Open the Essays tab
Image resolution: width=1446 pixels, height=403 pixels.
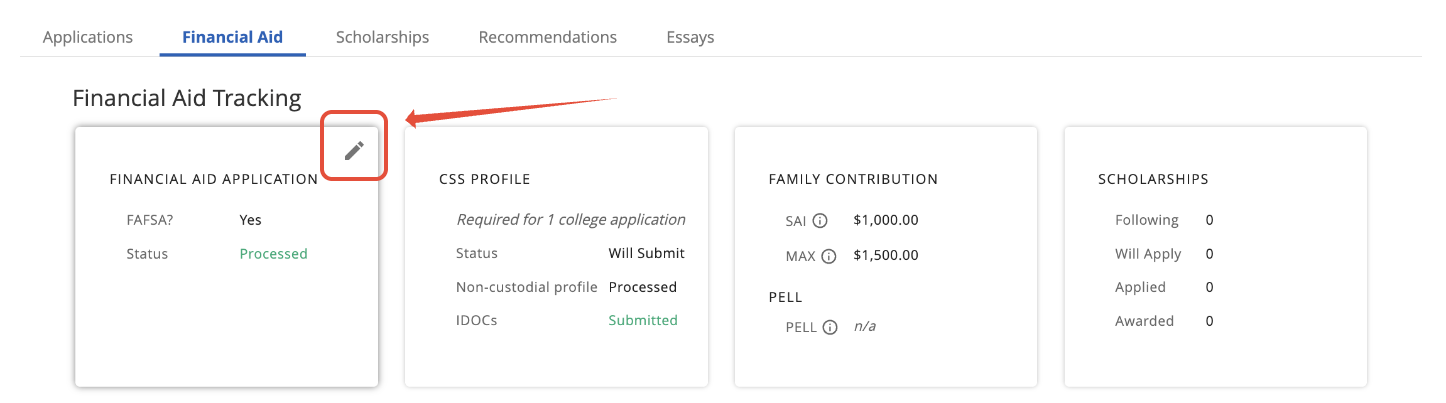(x=690, y=37)
